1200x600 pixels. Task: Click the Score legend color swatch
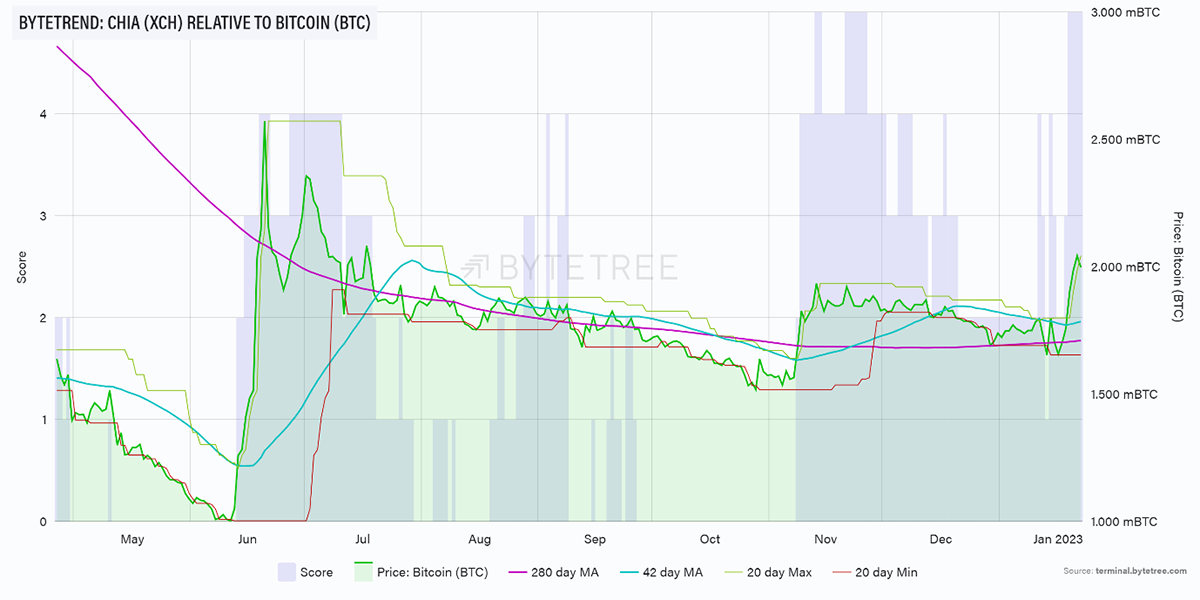coord(288,572)
